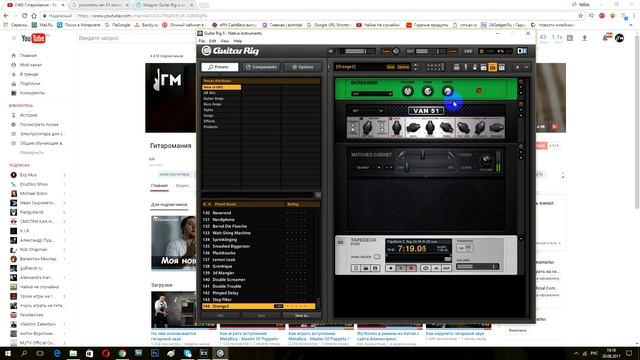Click the 'Save as' button in rack toolbar
The height and width of the screenshot is (360, 640).
[403, 67]
